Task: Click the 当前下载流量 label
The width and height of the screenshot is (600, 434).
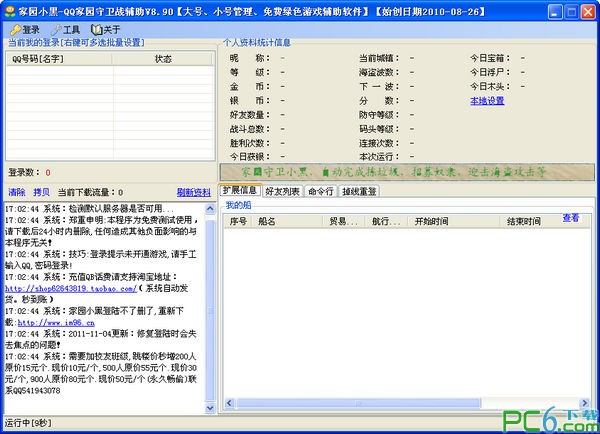Action: pyautogui.click(x=87, y=192)
